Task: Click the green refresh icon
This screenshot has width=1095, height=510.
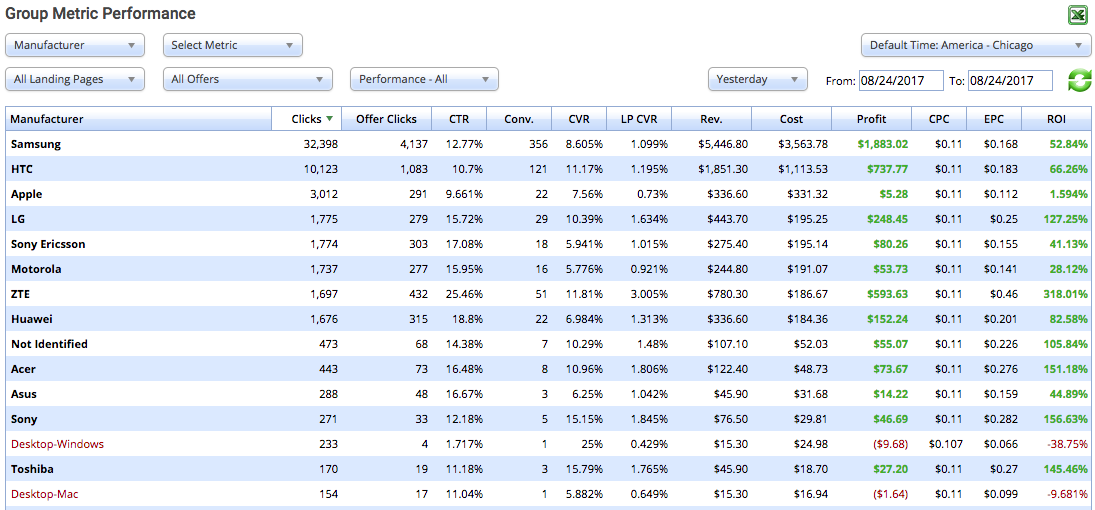Action: click(1079, 80)
